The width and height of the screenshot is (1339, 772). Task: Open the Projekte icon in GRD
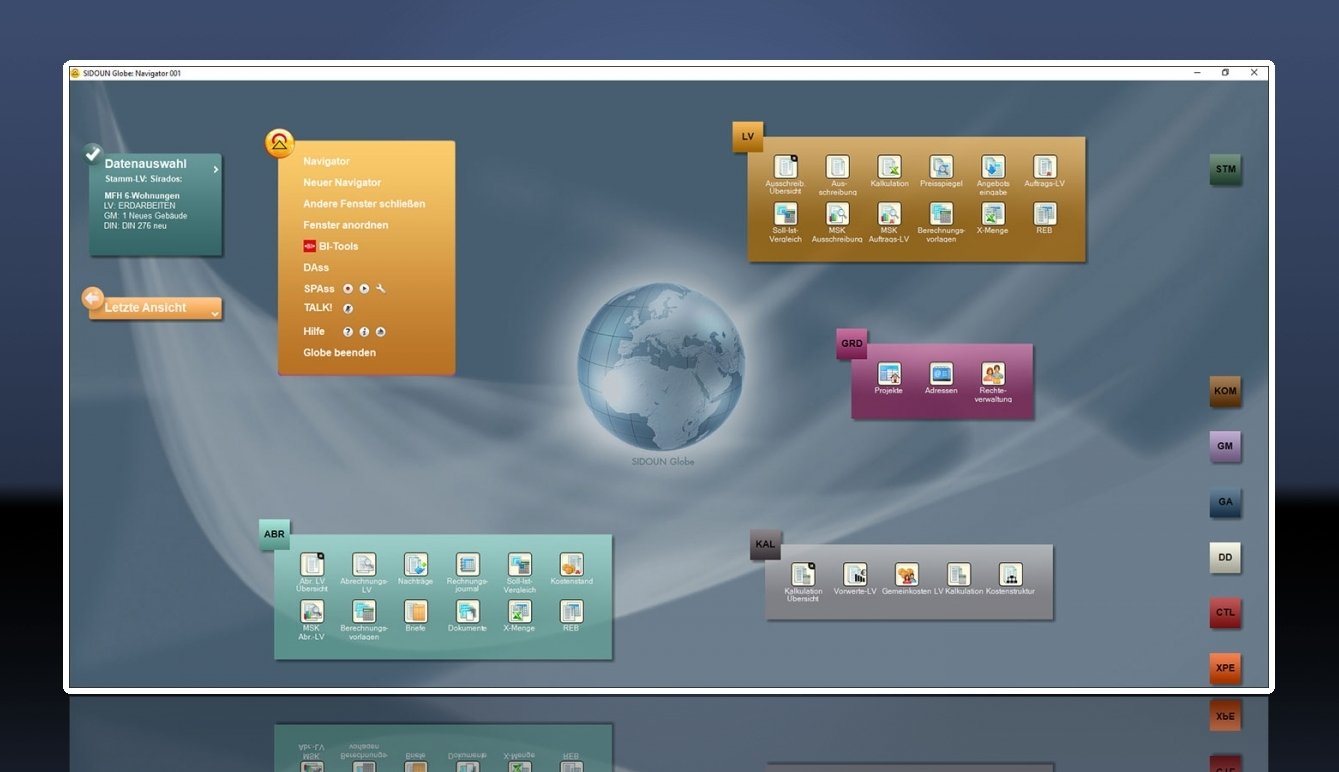889,374
